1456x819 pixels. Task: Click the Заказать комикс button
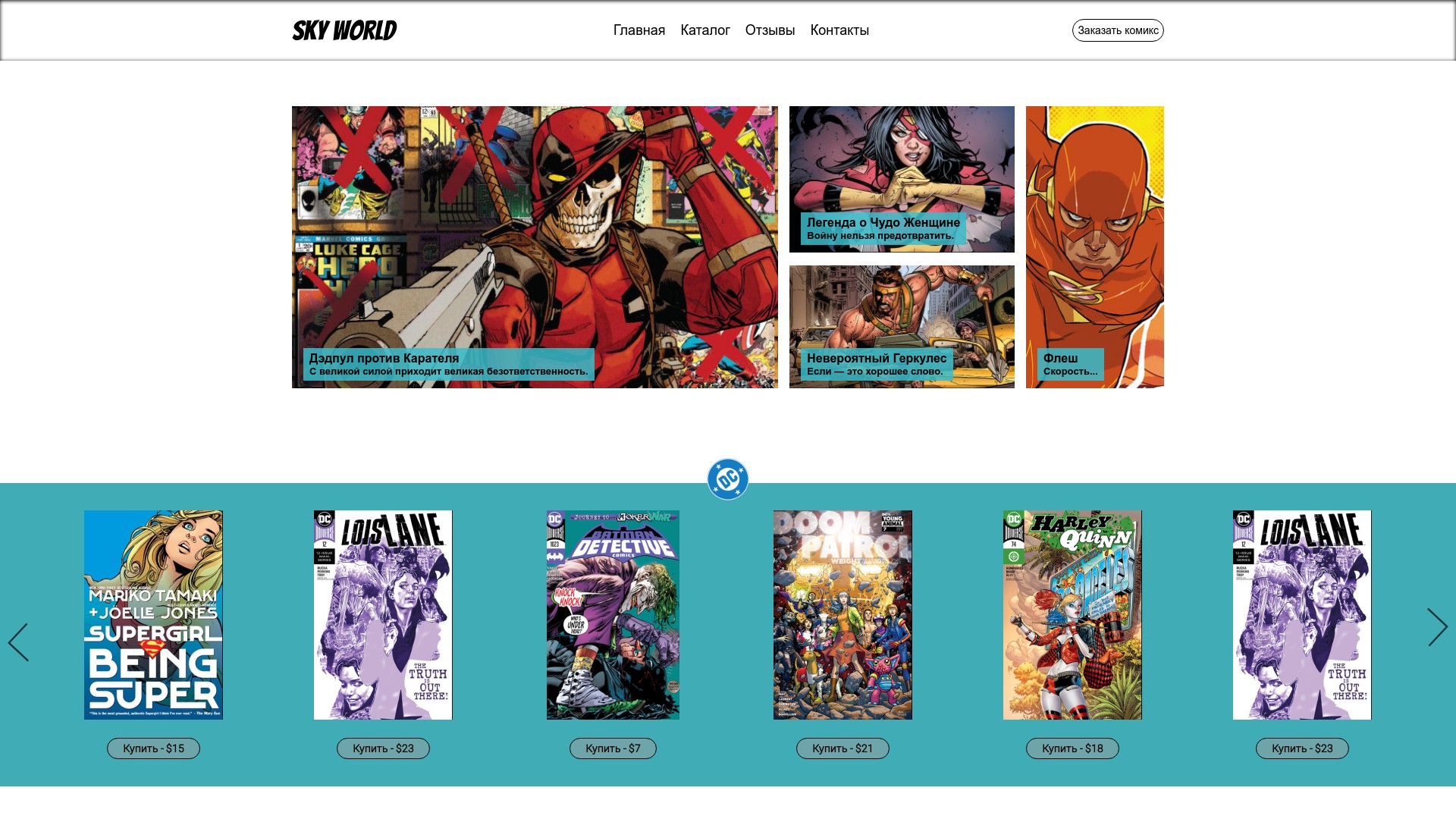(1118, 30)
